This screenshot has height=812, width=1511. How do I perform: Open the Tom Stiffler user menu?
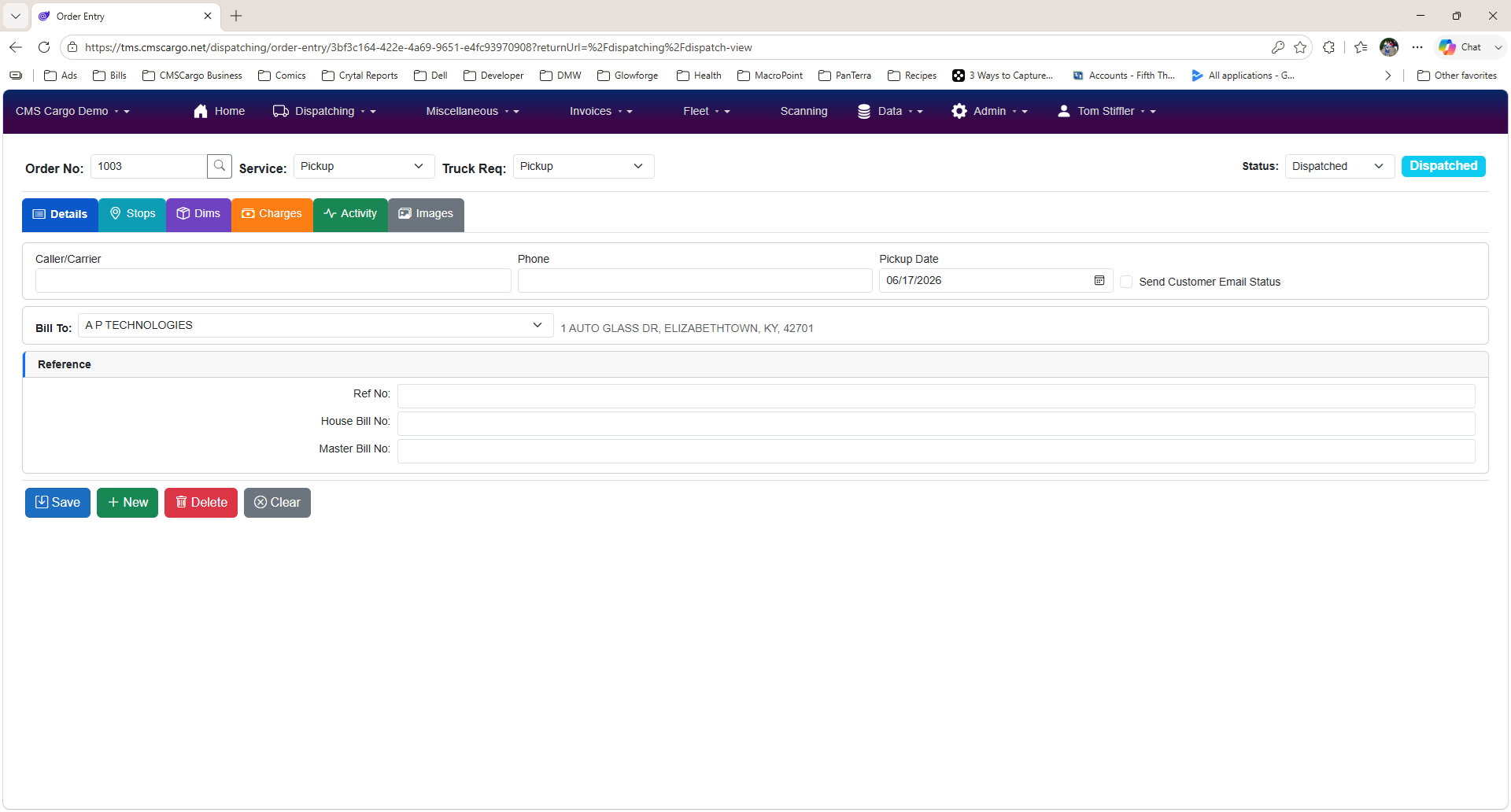1106,111
